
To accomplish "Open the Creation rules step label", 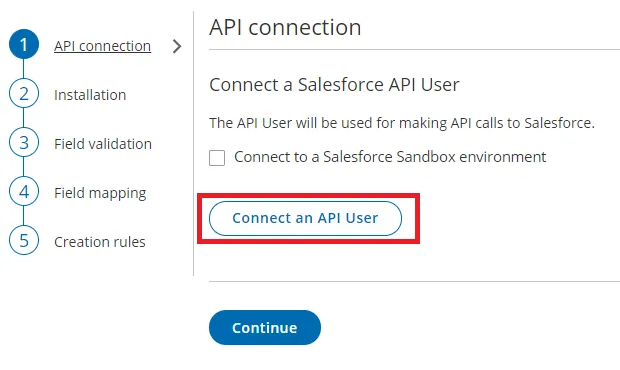I will [100, 242].
